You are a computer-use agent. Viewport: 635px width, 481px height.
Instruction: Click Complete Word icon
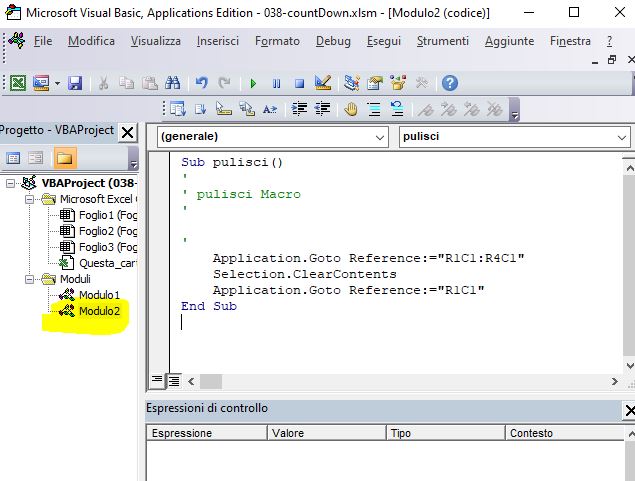(270, 109)
